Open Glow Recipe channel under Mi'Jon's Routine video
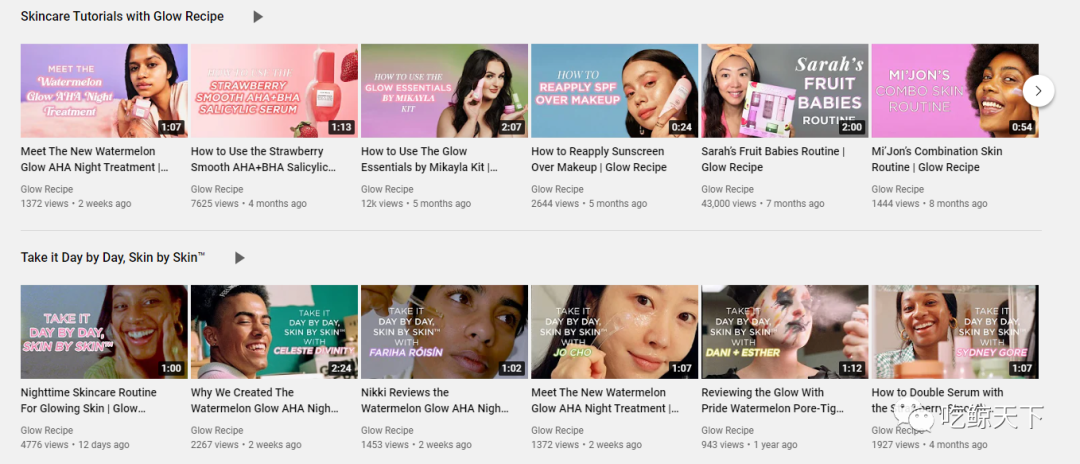This screenshot has height=464, width=1080. point(897,189)
